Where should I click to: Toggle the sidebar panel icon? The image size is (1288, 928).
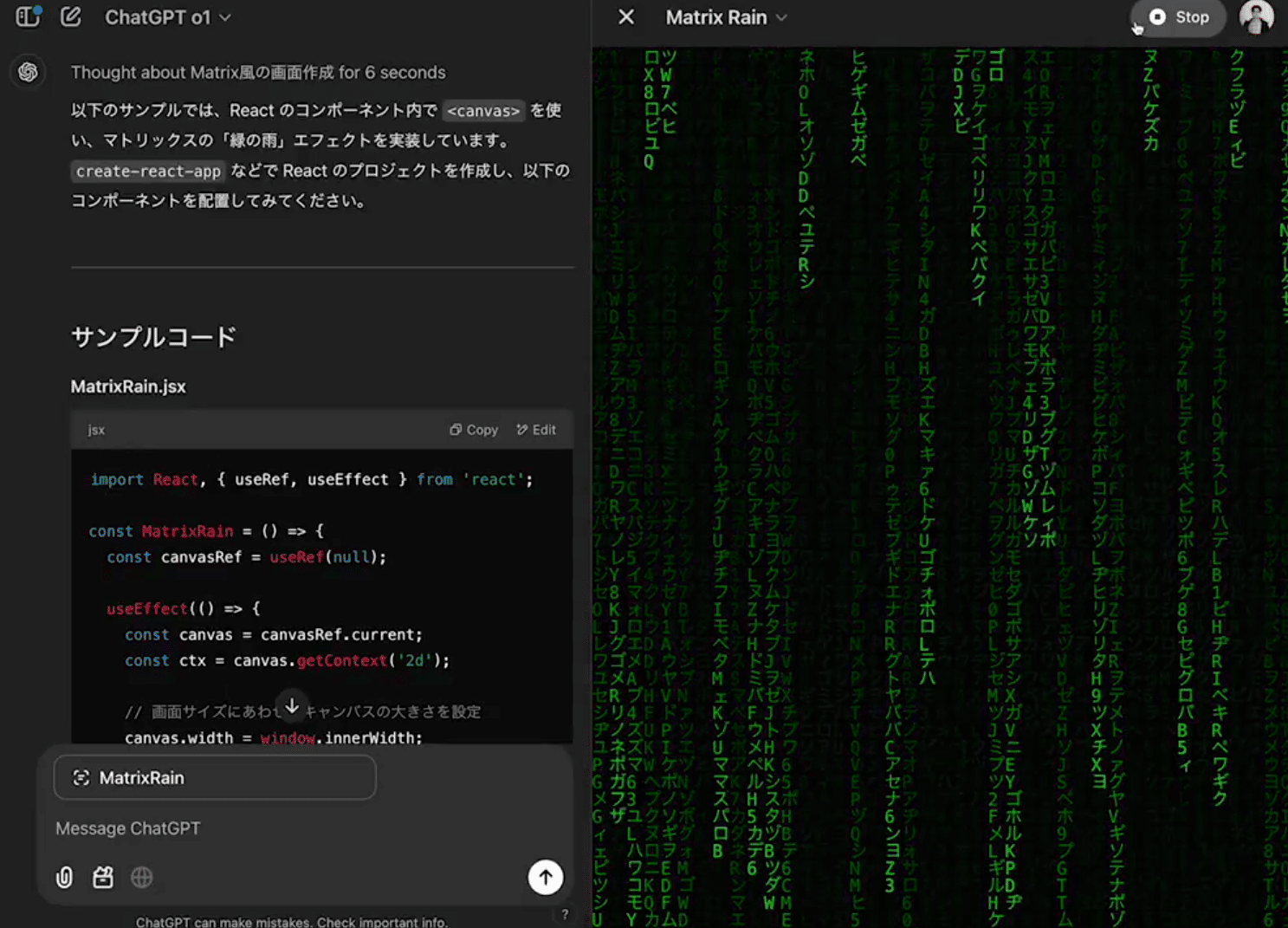(28, 16)
